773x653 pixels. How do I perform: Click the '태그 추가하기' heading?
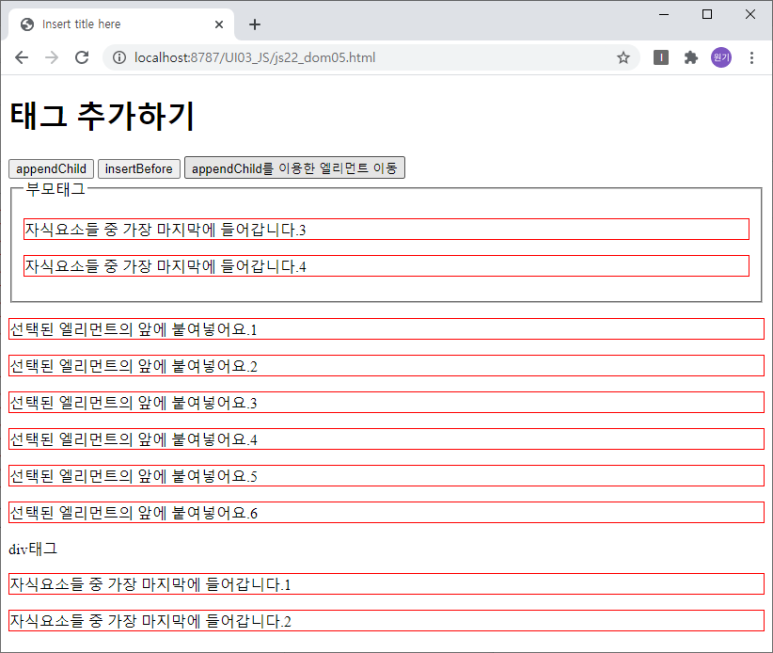[102, 116]
